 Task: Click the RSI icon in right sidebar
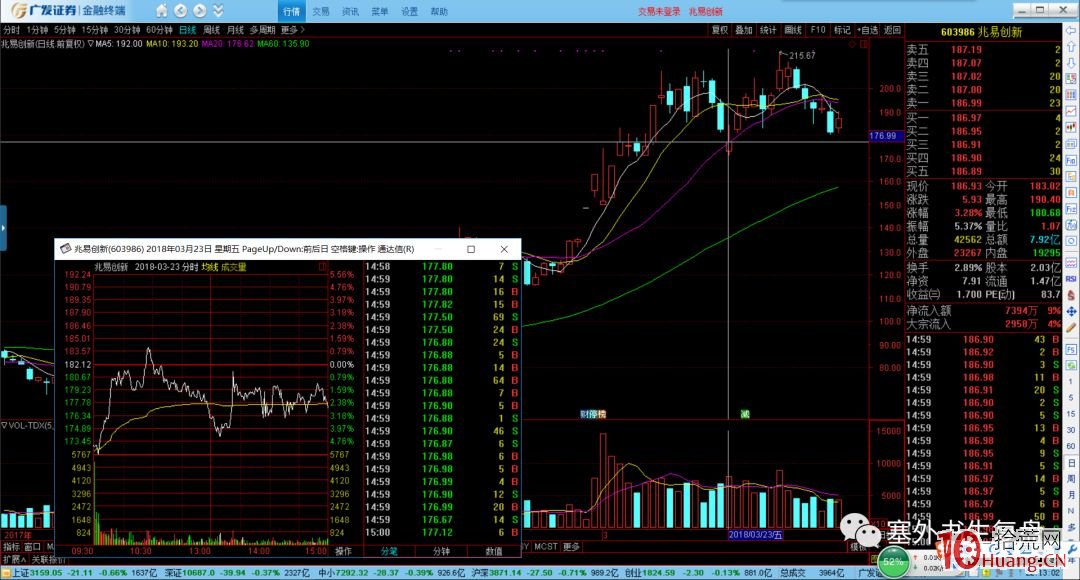click(1071, 279)
